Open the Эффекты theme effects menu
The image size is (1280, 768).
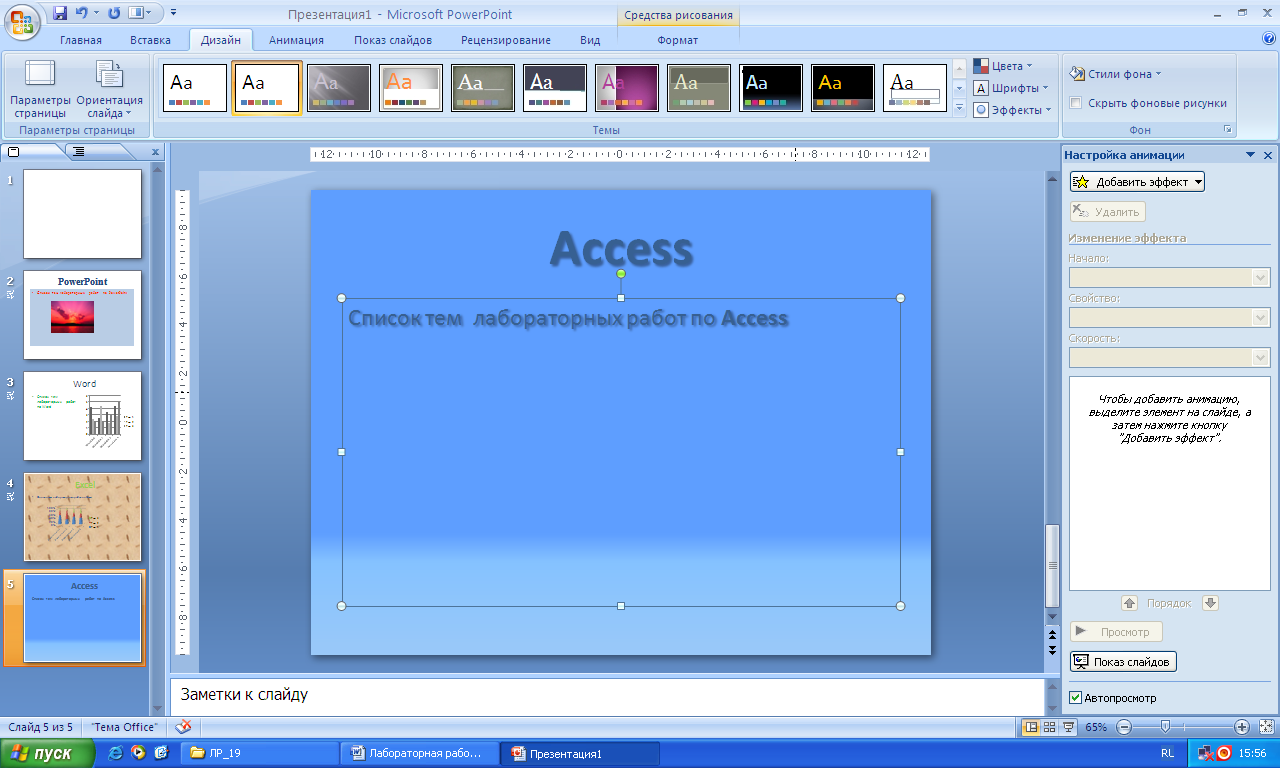pos(1013,110)
